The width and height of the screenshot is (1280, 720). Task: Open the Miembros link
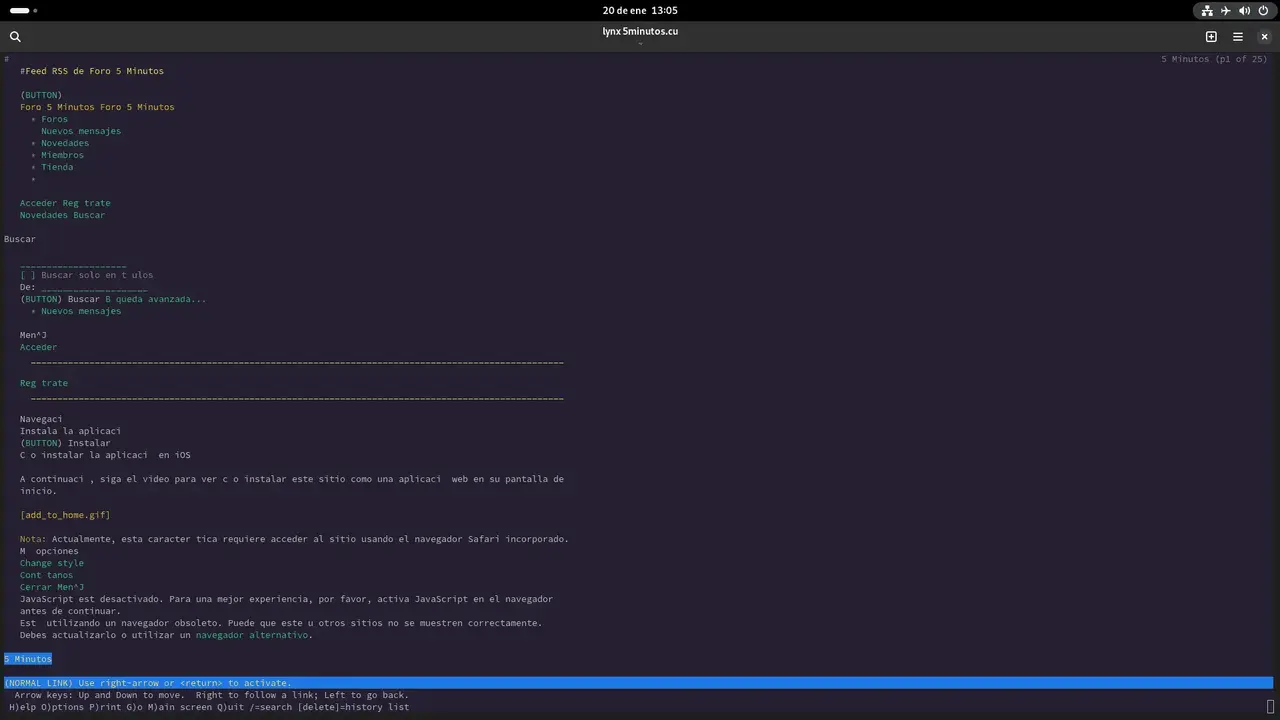click(62, 155)
